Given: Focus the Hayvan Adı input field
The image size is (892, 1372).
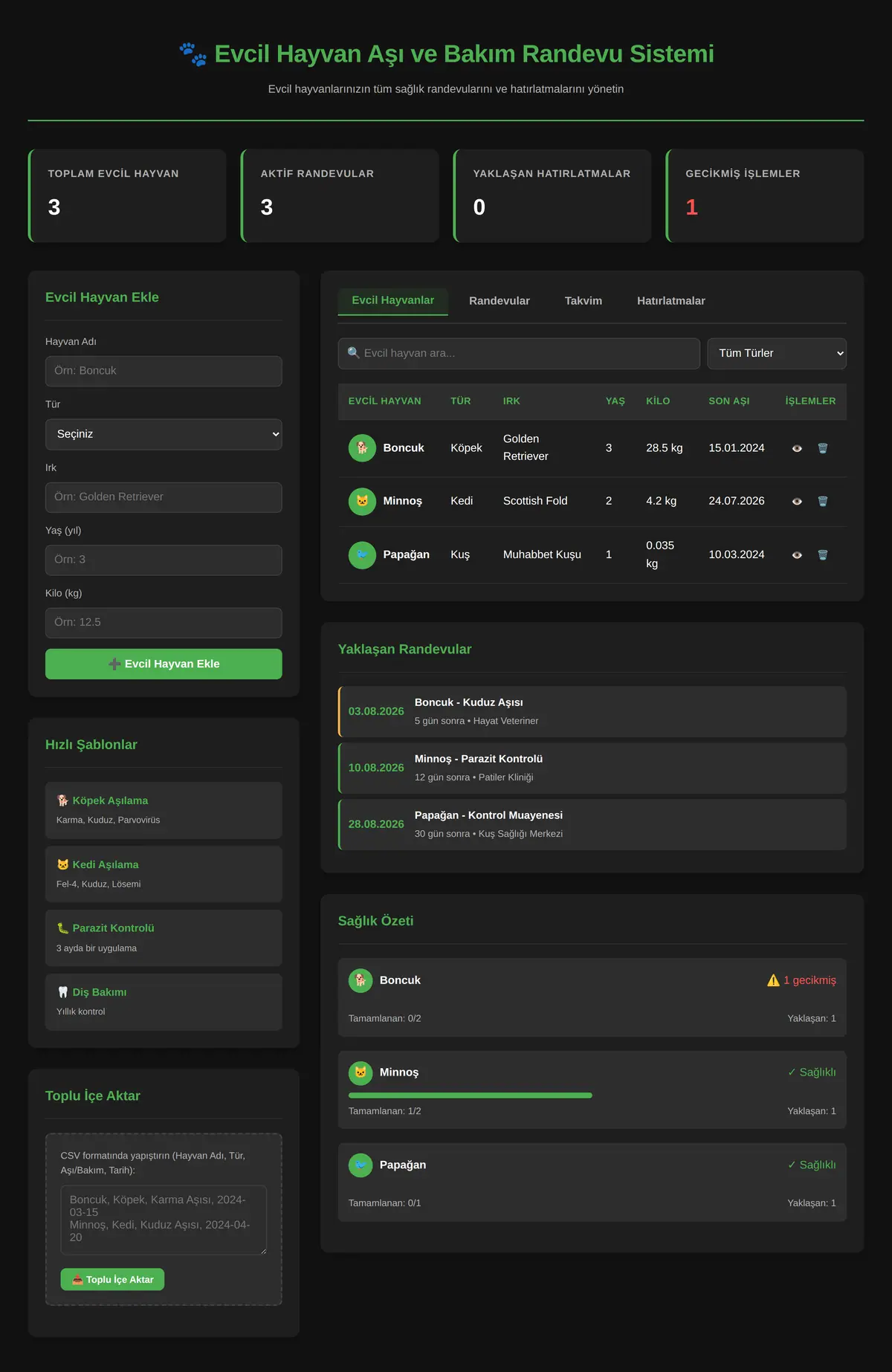Looking at the screenshot, I should pyautogui.click(x=164, y=371).
